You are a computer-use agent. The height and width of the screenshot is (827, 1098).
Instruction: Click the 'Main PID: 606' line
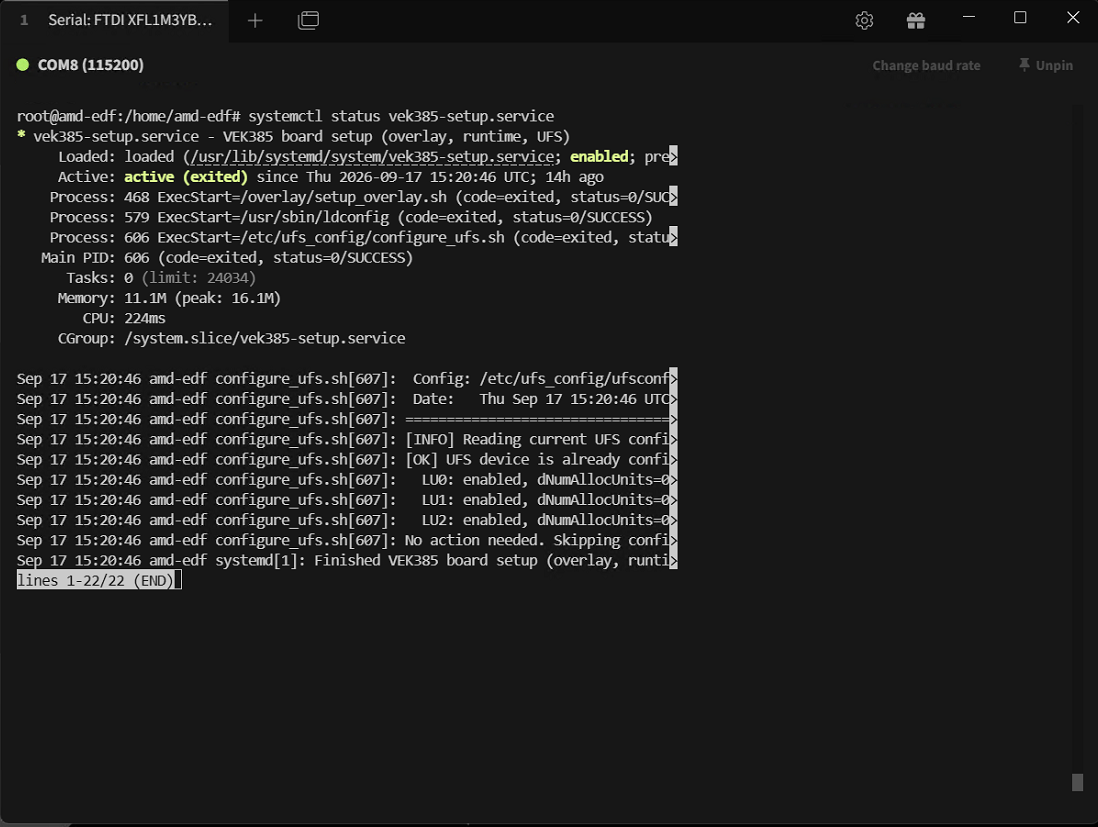pos(227,258)
